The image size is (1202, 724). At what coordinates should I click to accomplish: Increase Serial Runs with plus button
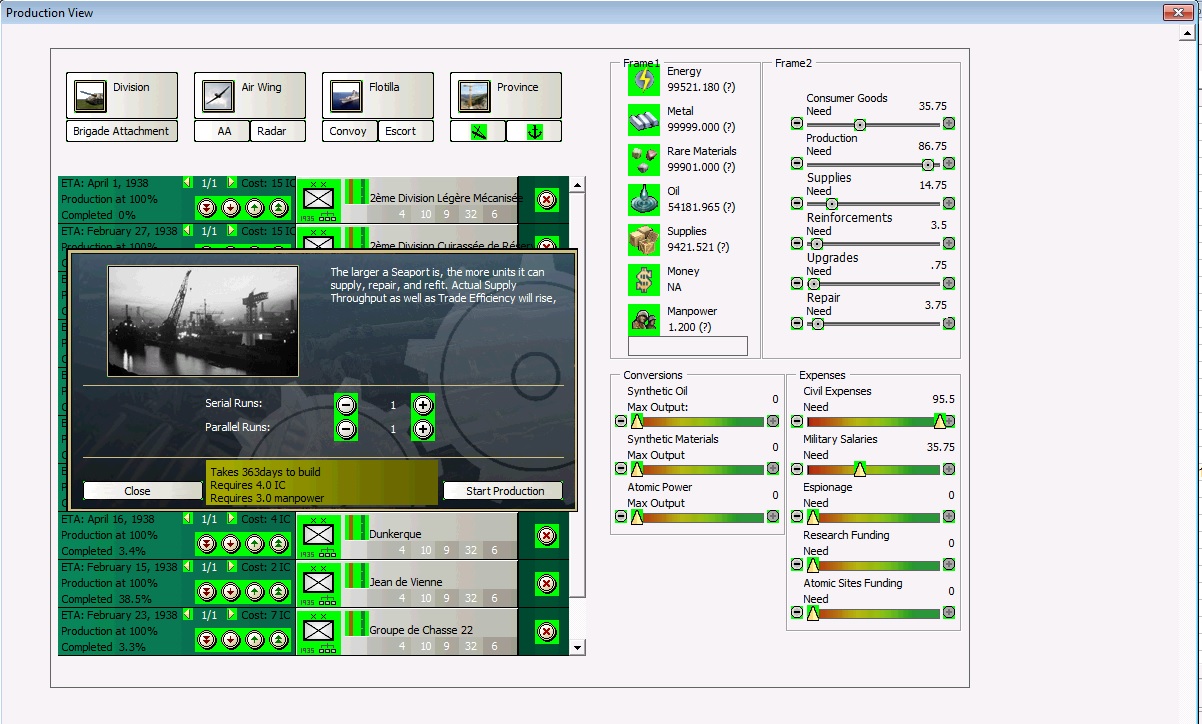pos(423,405)
